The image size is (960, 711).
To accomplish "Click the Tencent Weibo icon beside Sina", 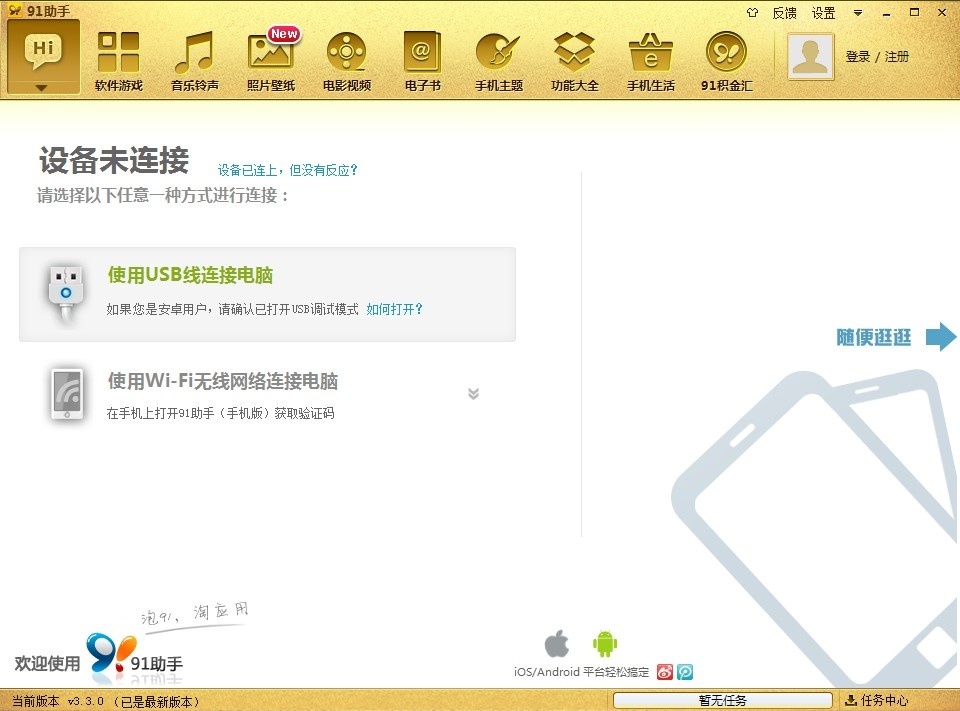I will 685,672.
